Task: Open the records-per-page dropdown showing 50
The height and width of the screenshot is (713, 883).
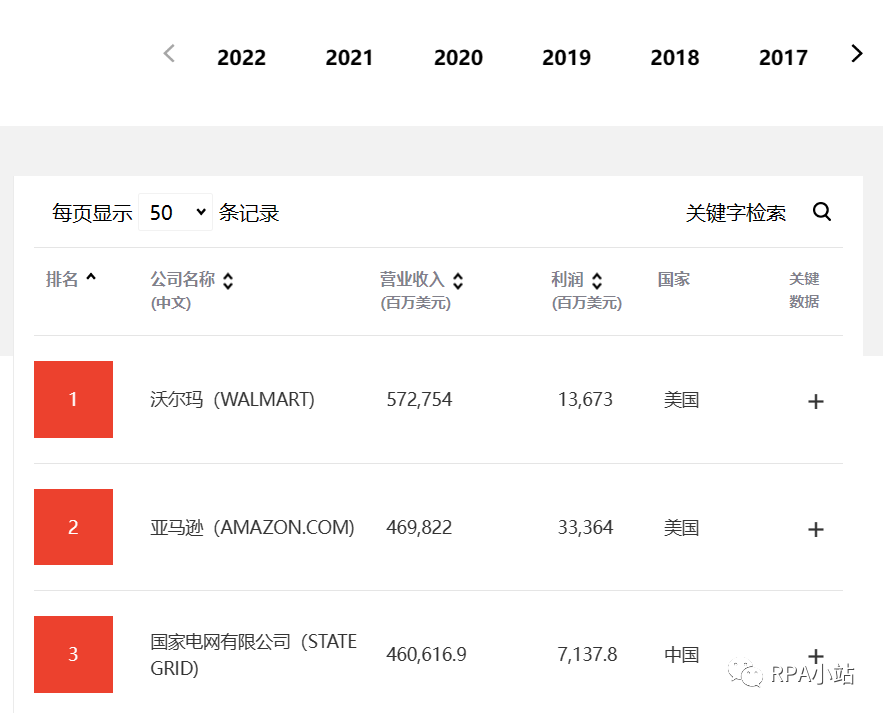Action: tap(176, 212)
